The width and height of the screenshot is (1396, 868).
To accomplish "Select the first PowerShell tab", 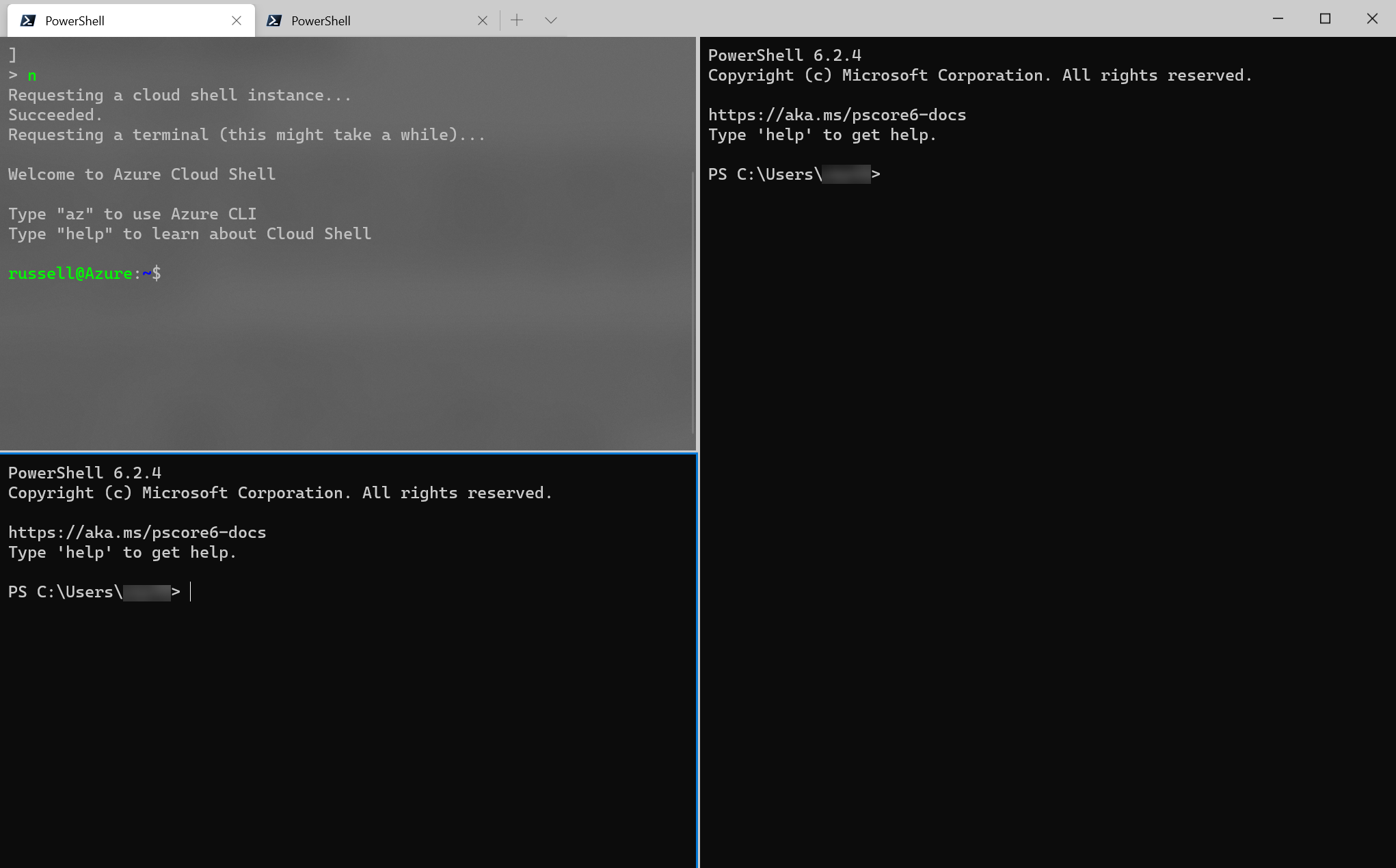I will [x=131, y=21].
